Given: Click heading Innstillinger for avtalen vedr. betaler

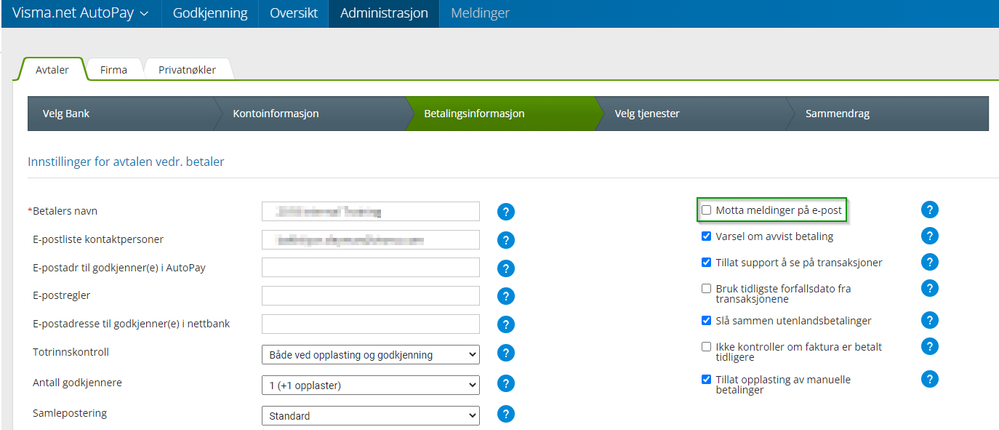Looking at the screenshot, I should coord(126,162).
